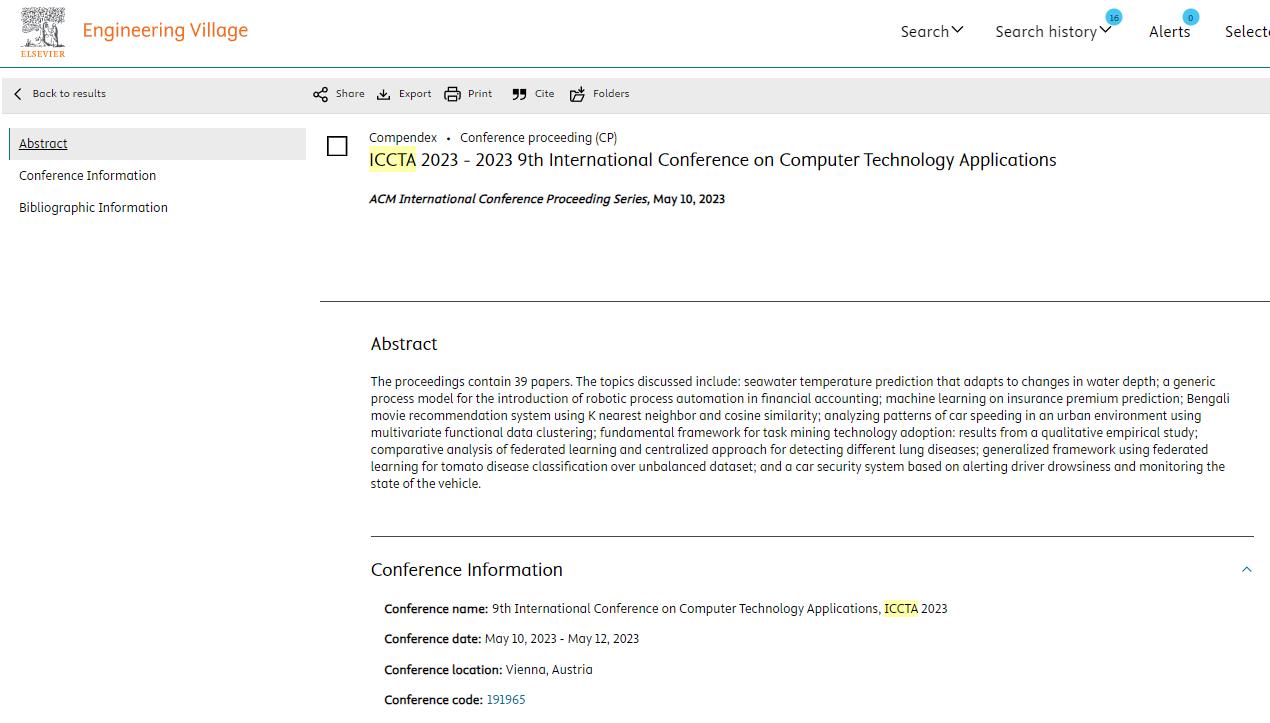Tick the checkbox beside ICCTA 2023 title
Image resolution: width=1270 pixels, height=723 pixels.
[337, 147]
